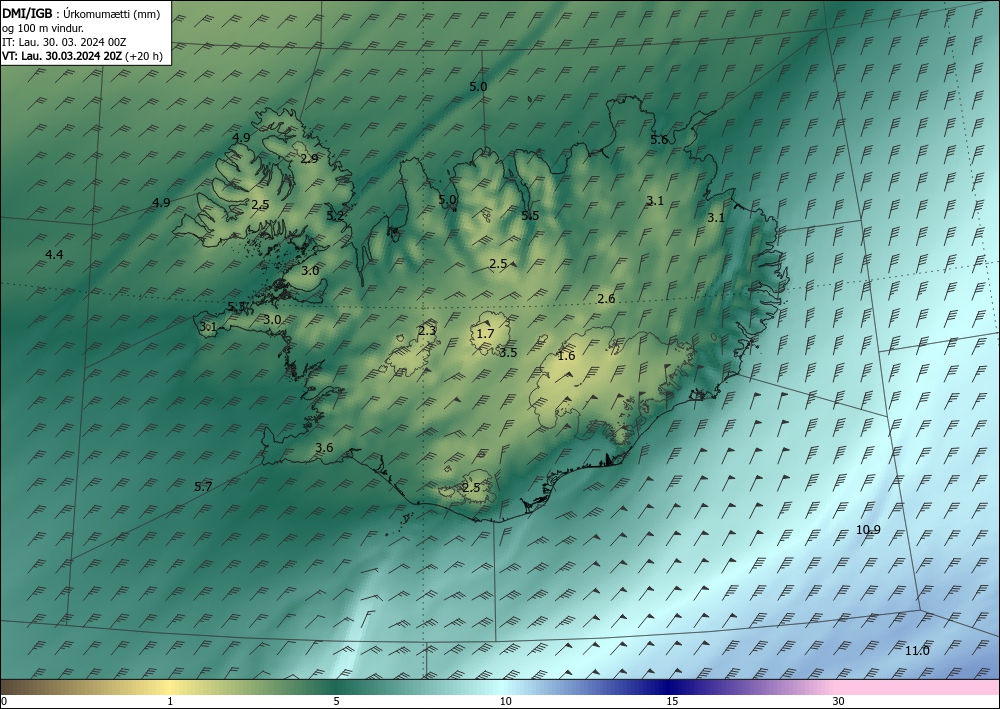
Task: Click the 3.5 precipitation value label
Action: click(508, 353)
